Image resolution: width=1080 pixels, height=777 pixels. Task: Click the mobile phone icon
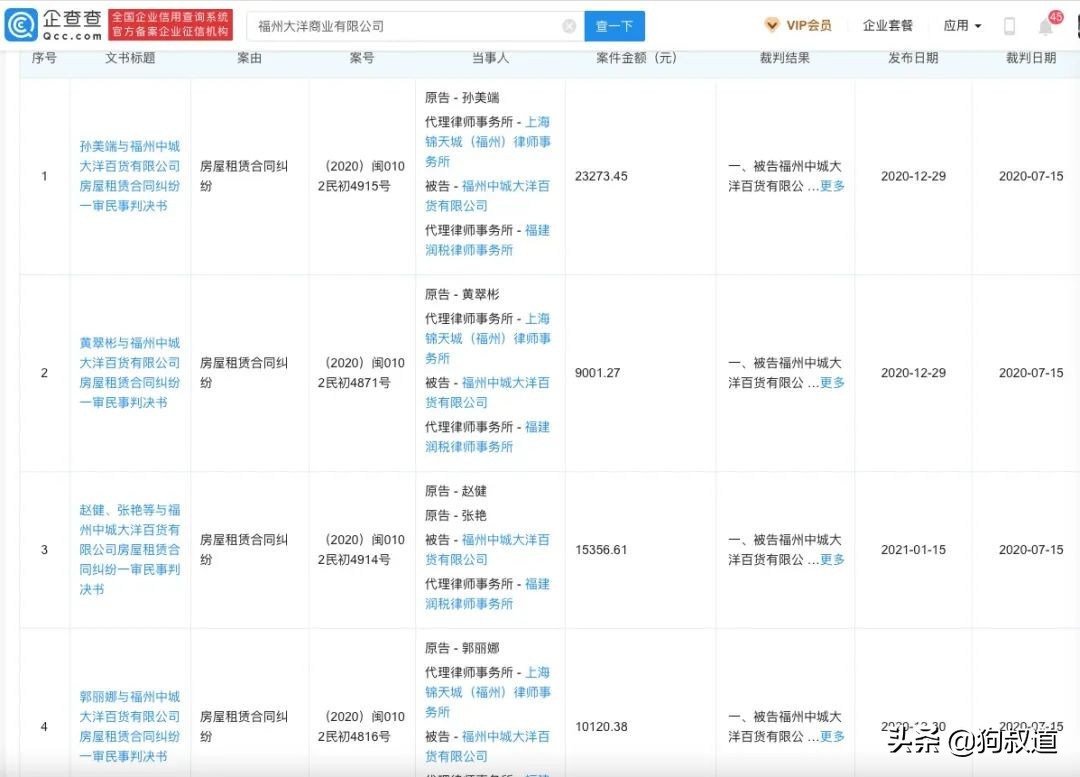[x=1010, y=25]
